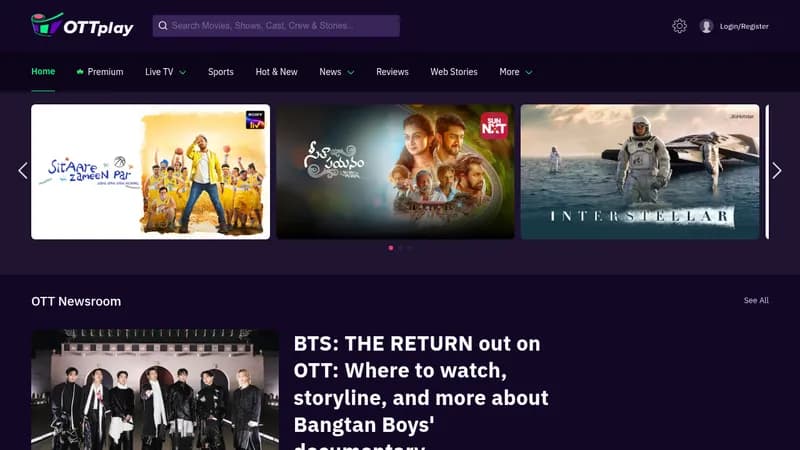Image resolution: width=800 pixels, height=450 pixels.
Task: Open Sitaare Zameen Par banner
Action: pos(151,172)
